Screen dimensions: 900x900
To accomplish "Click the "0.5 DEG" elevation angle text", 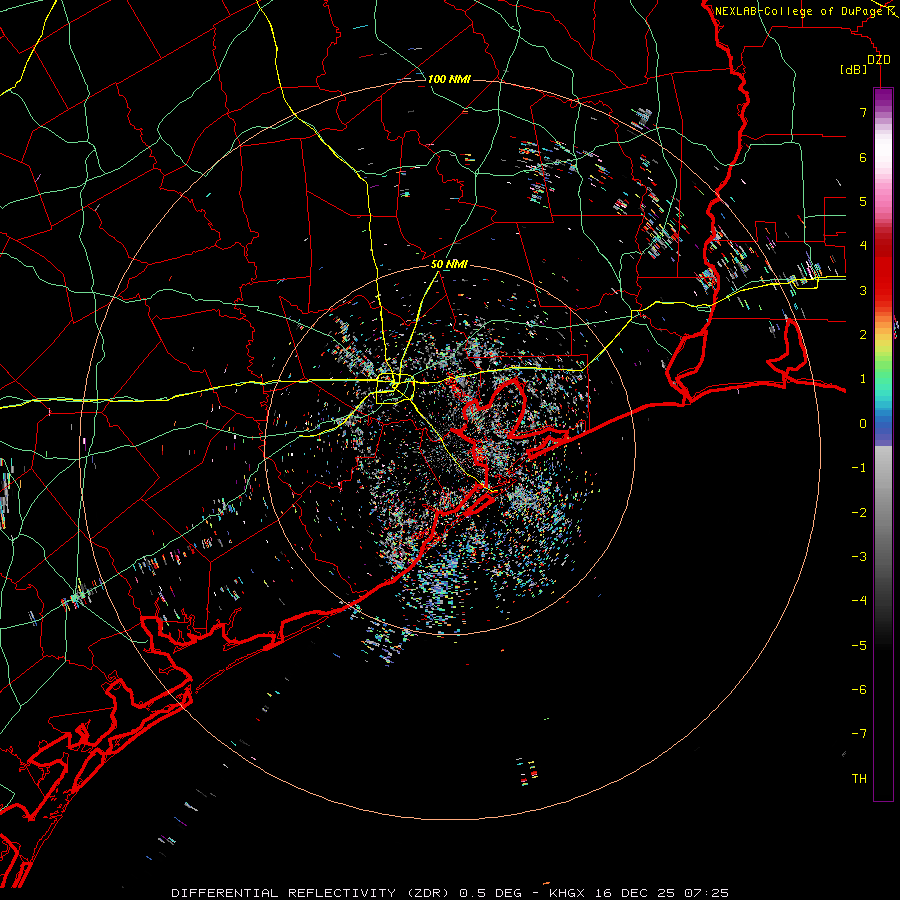I will 491,893.
